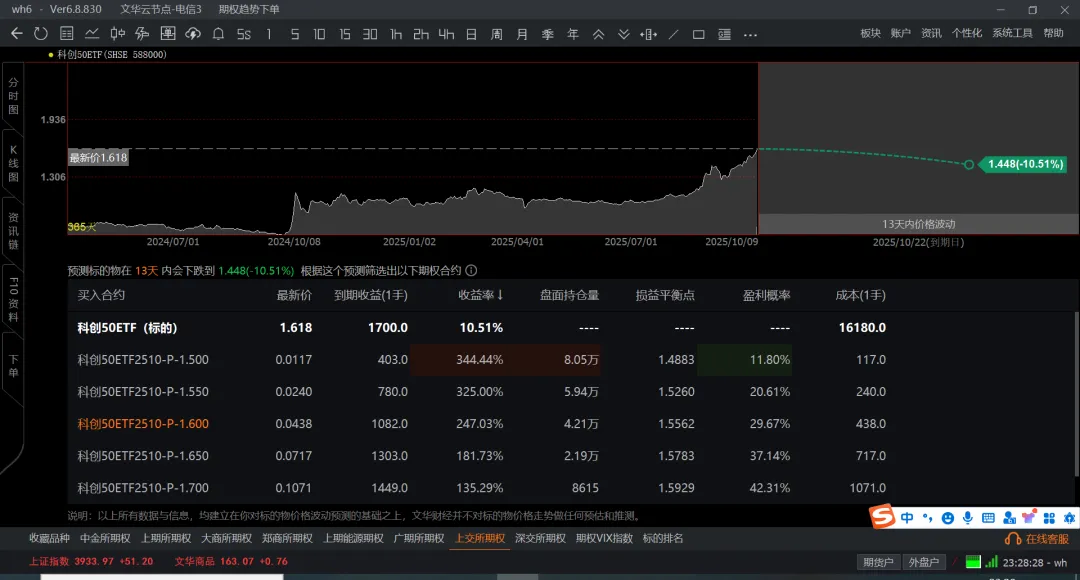Toggle the 5s chart period
This screenshot has height=580, width=1080.
243,34
